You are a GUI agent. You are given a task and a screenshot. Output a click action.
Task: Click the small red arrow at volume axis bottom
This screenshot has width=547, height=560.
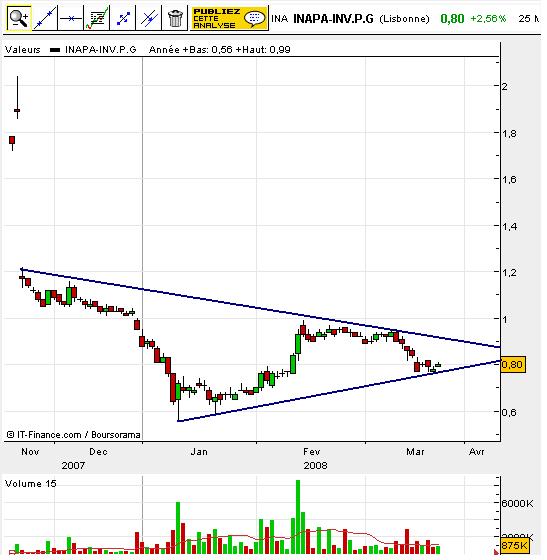point(497,552)
